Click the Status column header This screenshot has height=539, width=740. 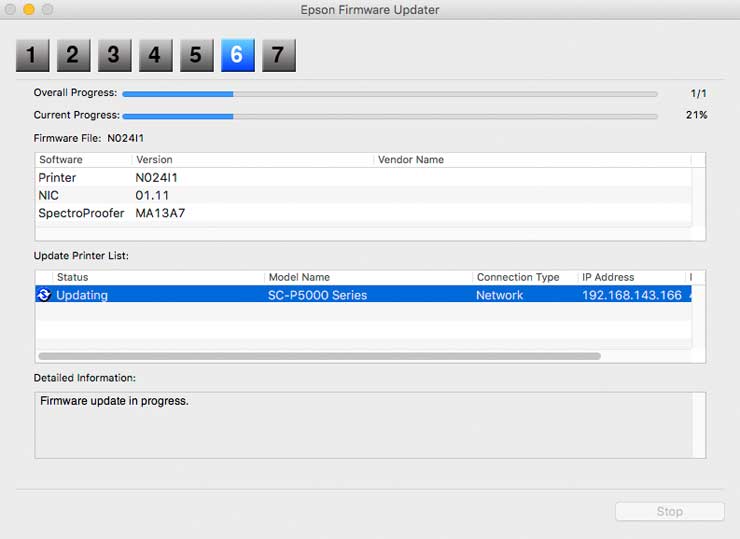(x=158, y=277)
